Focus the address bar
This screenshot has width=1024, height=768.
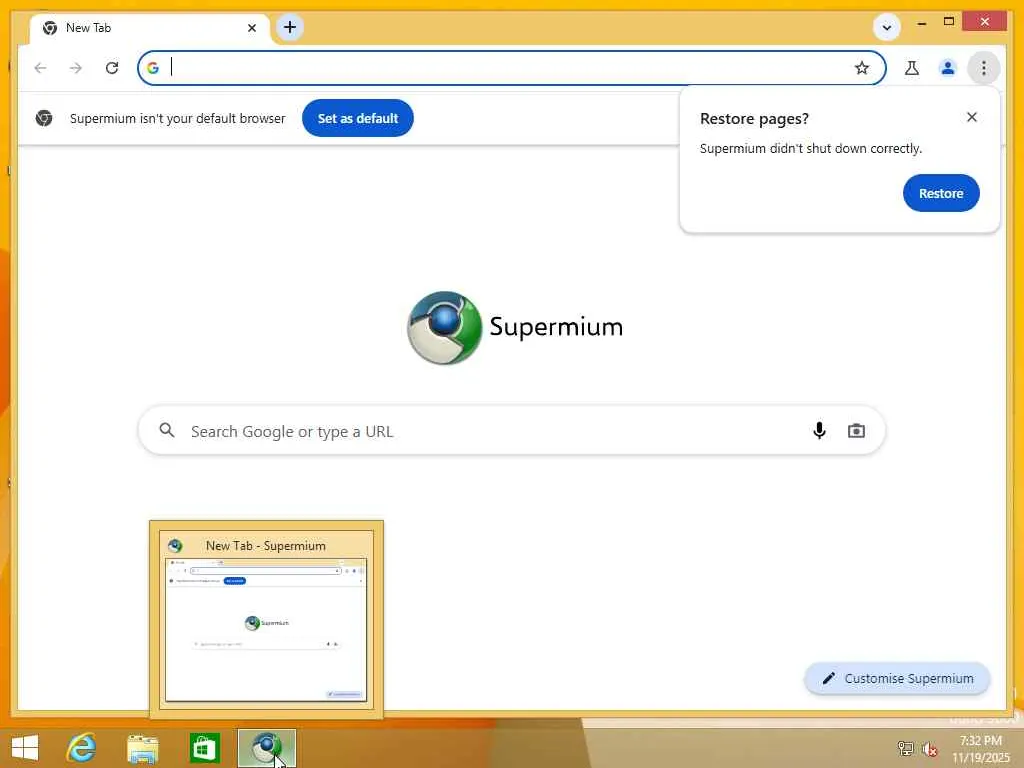pos(511,68)
